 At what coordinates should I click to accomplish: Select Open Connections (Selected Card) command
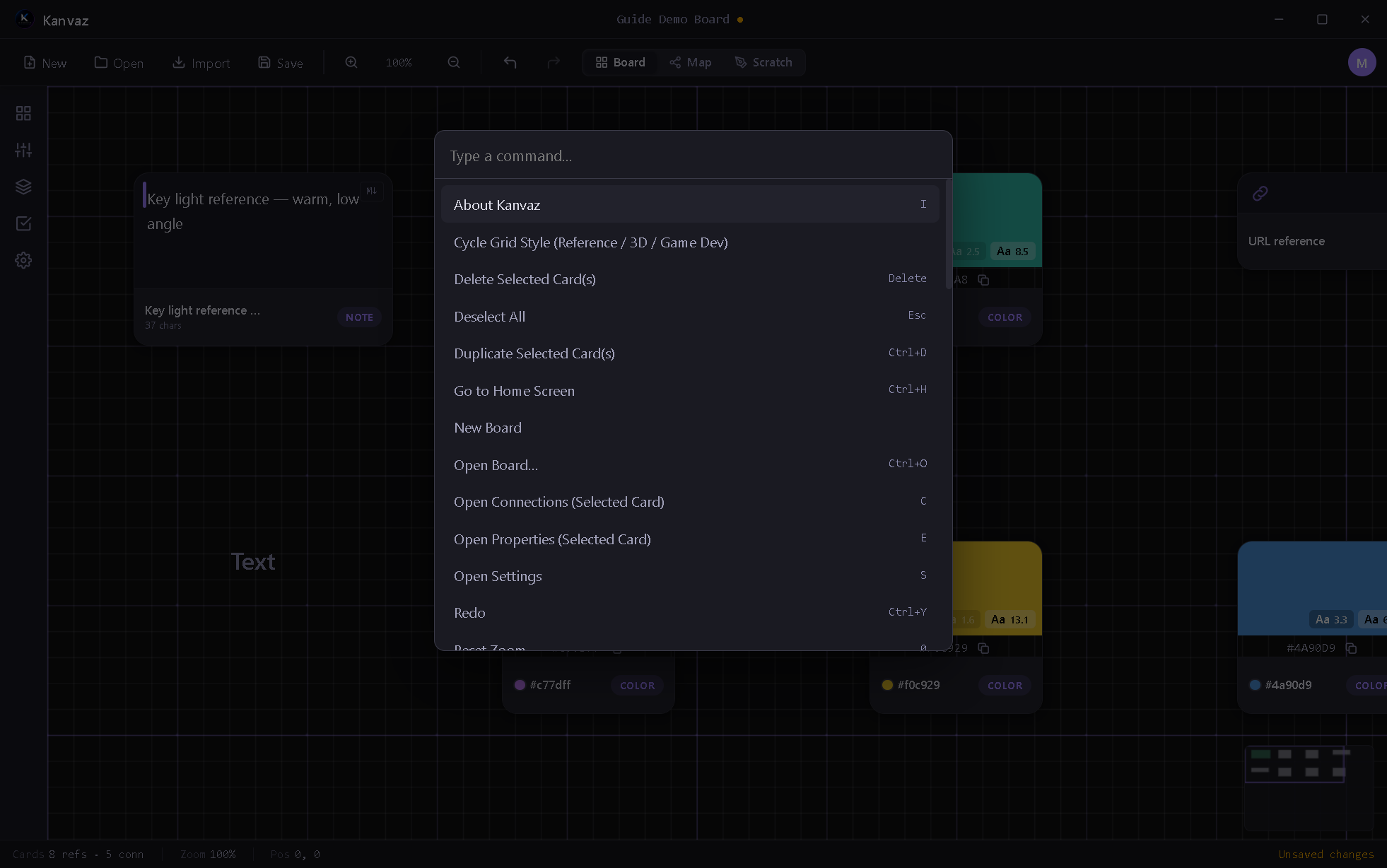tap(690, 501)
